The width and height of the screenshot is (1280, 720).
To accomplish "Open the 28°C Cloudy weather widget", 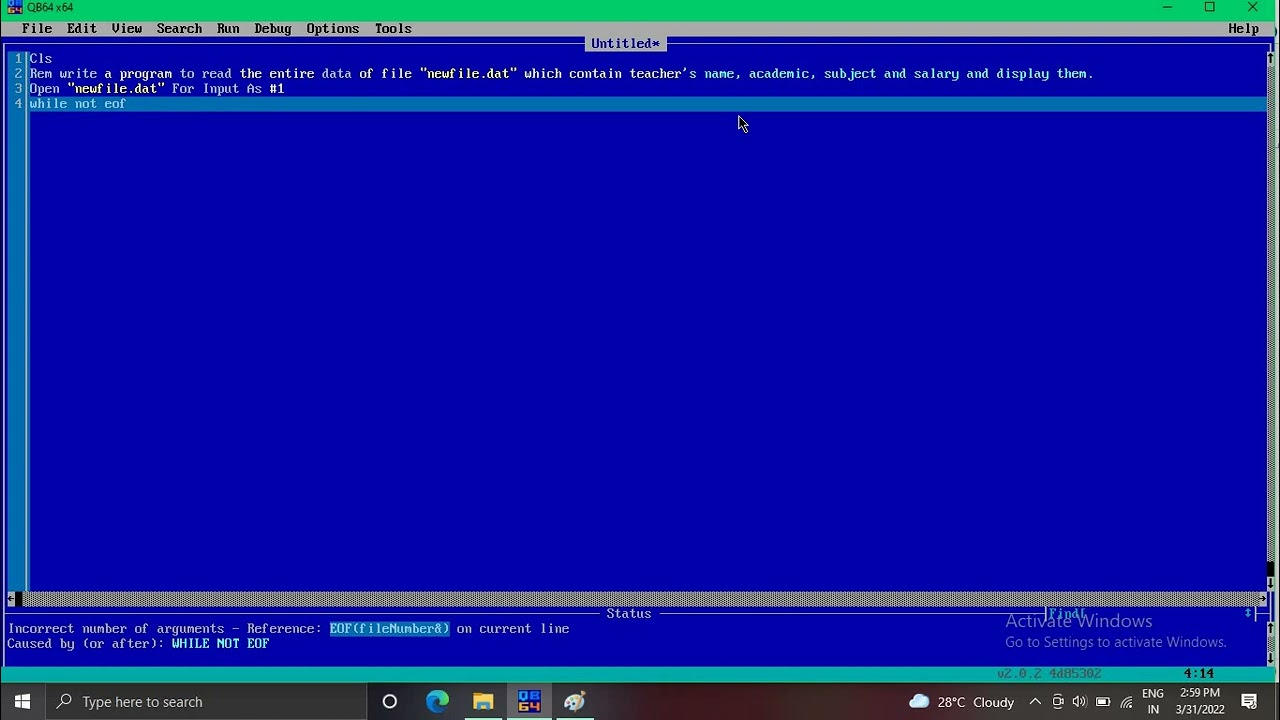I will 961,702.
